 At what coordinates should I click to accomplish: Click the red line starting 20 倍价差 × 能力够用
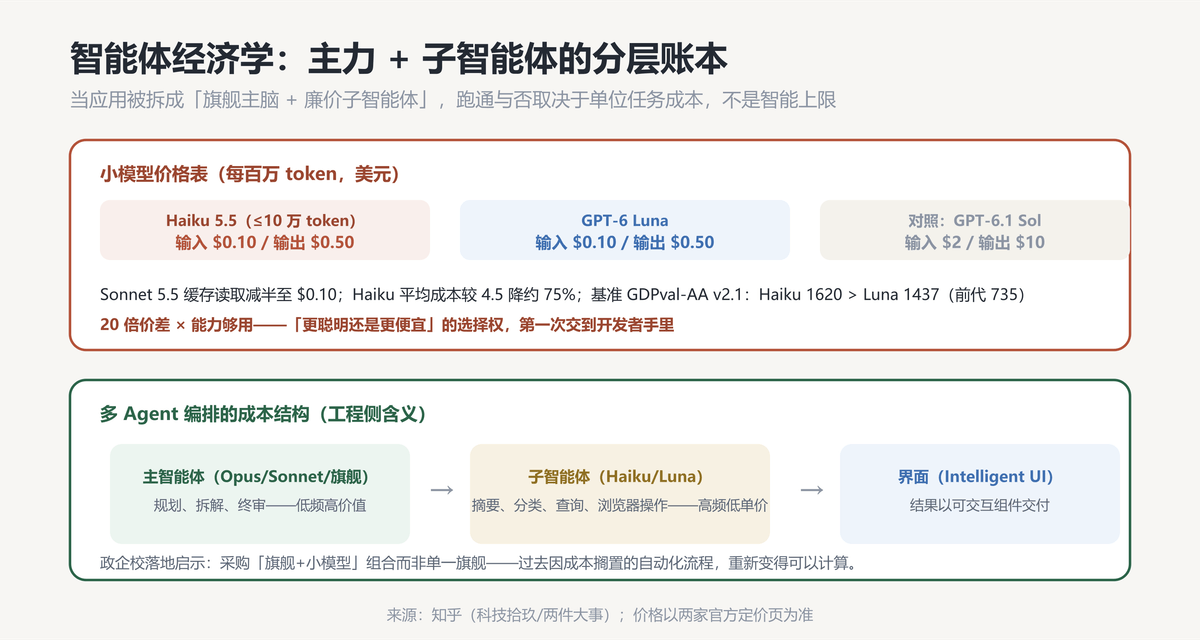tap(388, 325)
